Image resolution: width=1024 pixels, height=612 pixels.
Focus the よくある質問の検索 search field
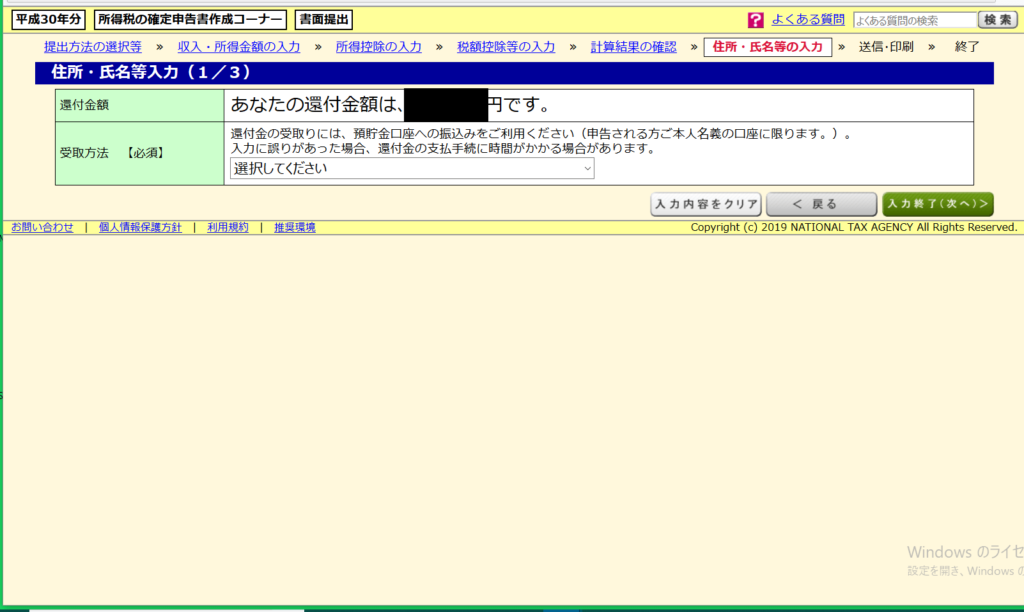pyautogui.click(x=914, y=20)
